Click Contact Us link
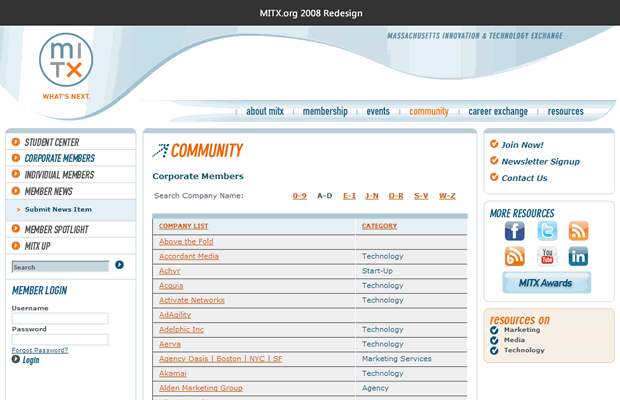This screenshot has width=620, height=400. pos(524,178)
